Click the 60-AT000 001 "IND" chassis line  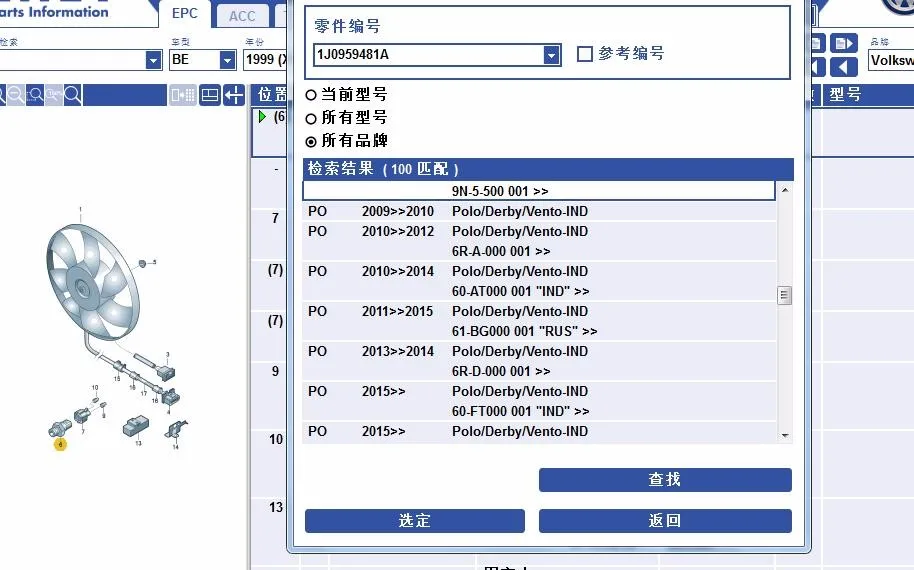[520, 291]
